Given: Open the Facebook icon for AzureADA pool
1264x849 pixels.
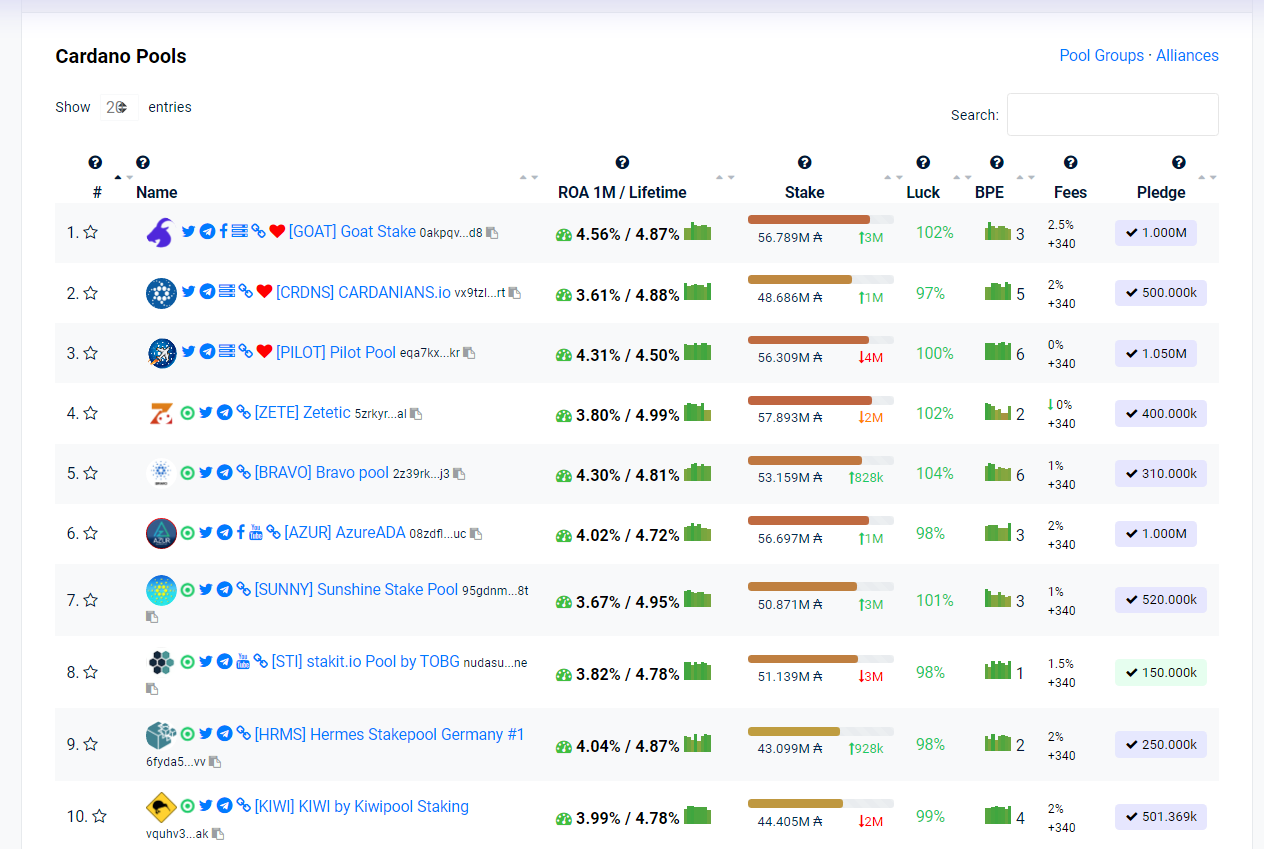Looking at the screenshot, I should 240,533.
